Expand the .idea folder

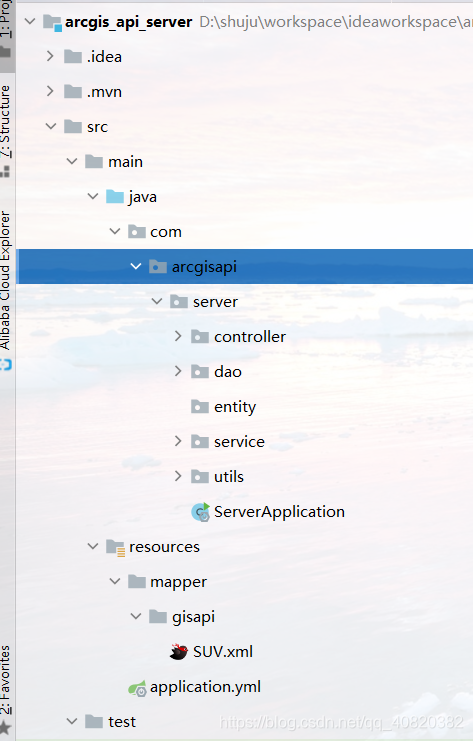[50, 56]
